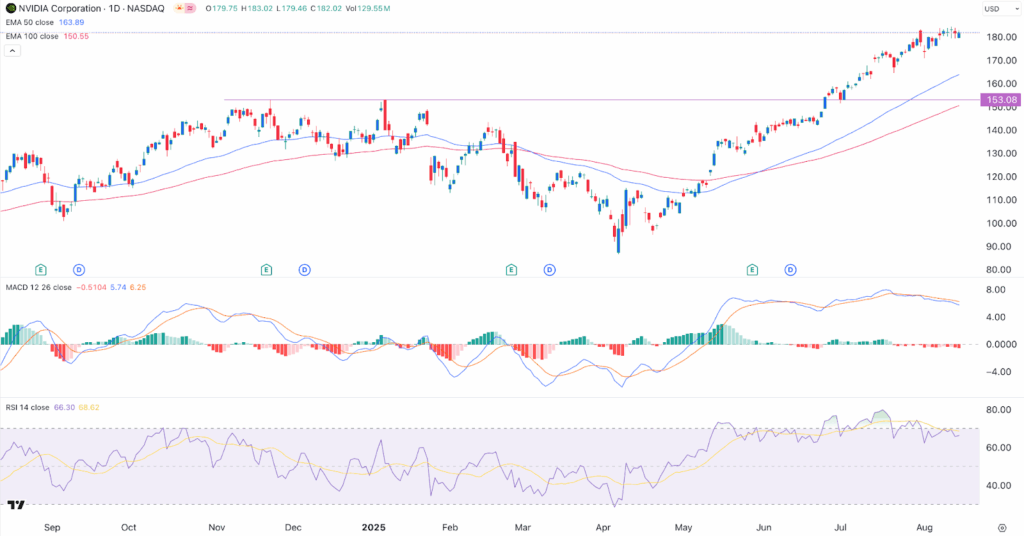The image size is (1024, 536).
Task: Click the Aug label on the time axis
Action: coord(924,528)
